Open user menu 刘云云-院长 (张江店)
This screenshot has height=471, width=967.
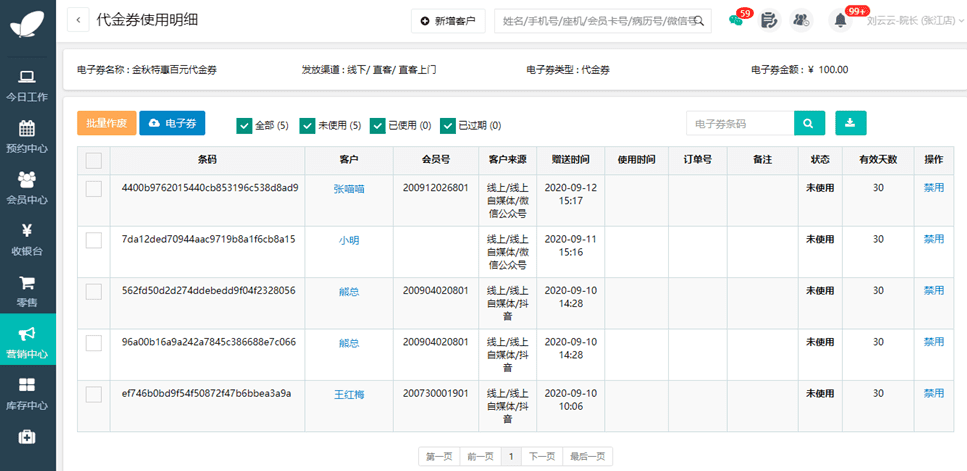[x=910, y=20]
